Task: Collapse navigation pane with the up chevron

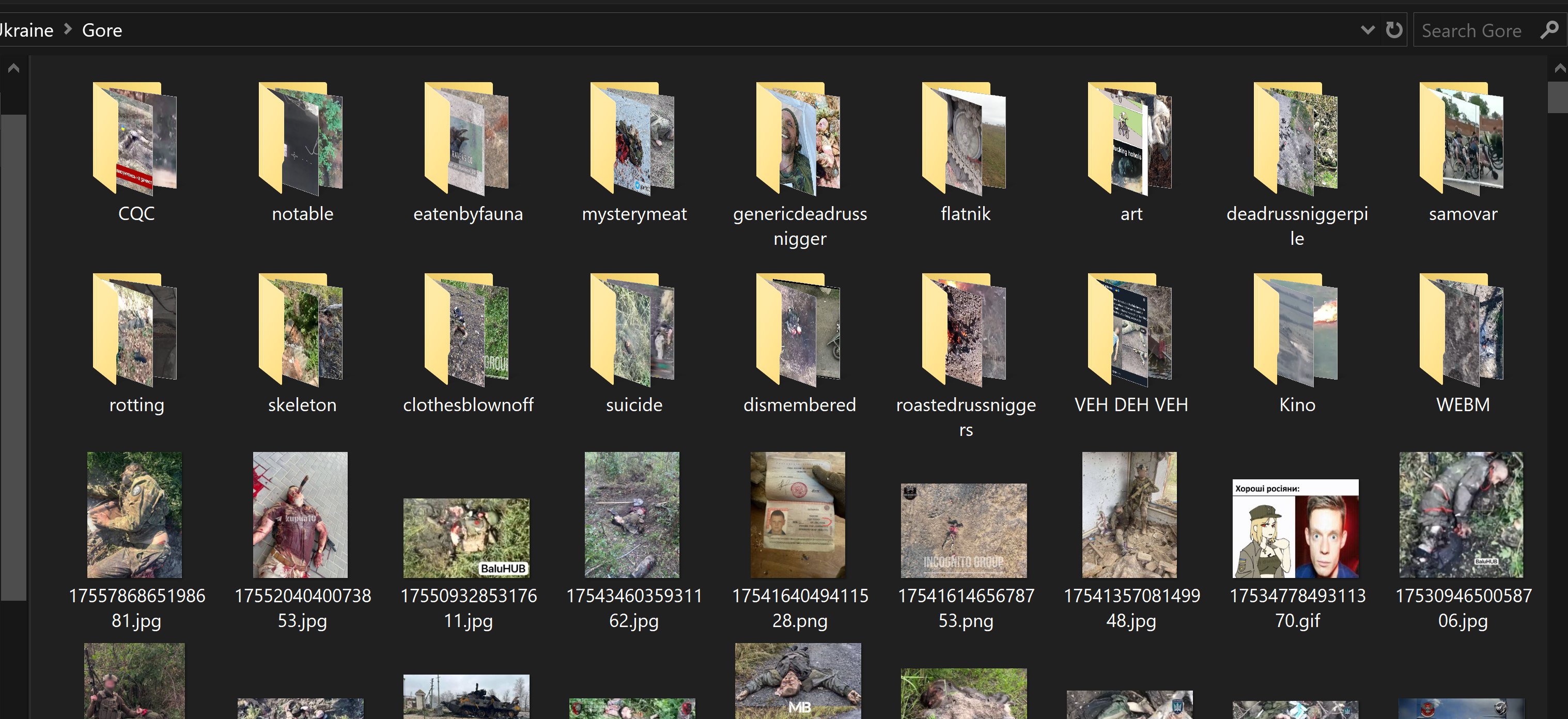Action: pyautogui.click(x=13, y=68)
